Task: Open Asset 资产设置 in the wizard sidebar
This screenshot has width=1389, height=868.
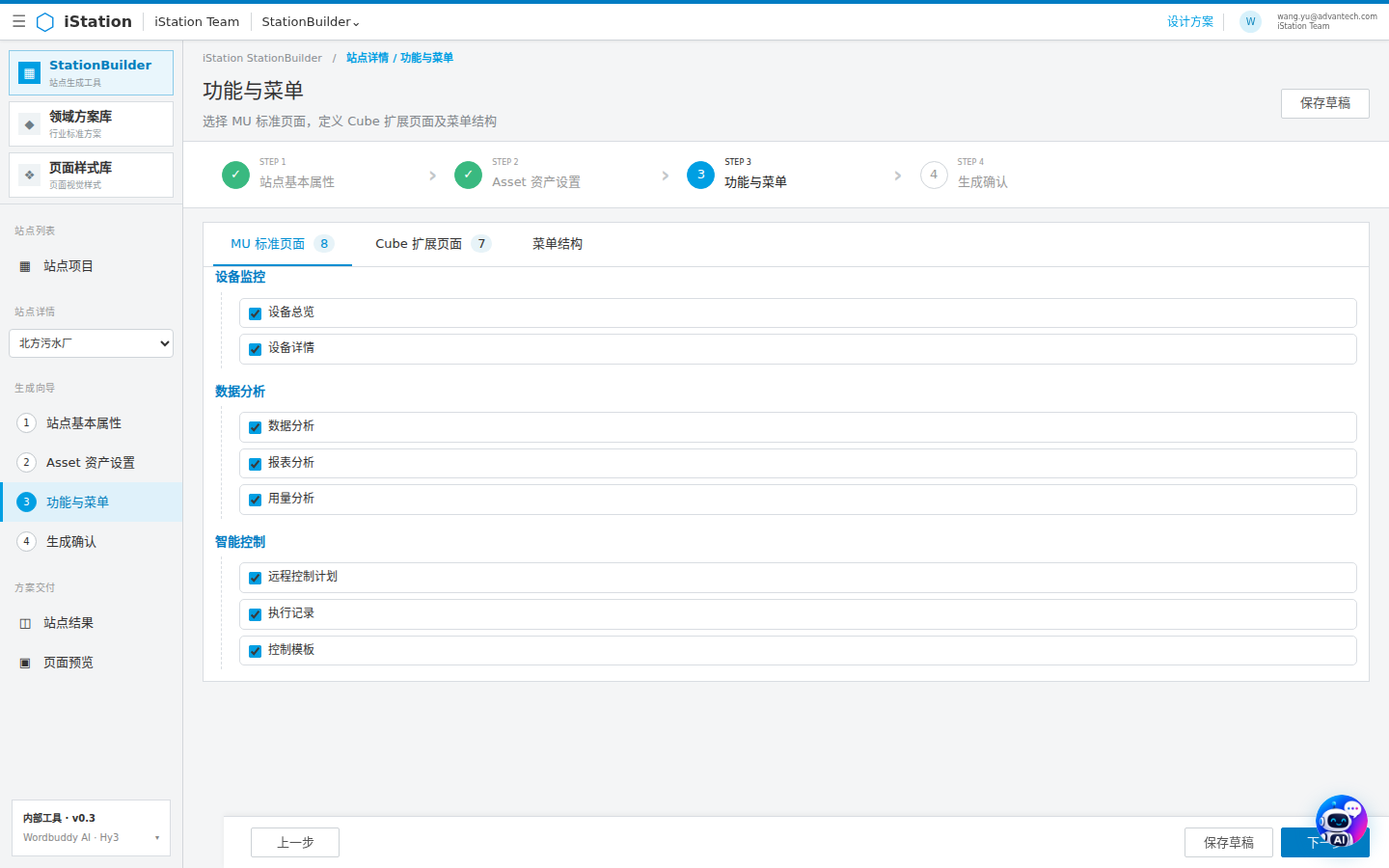Action: (x=91, y=462)
